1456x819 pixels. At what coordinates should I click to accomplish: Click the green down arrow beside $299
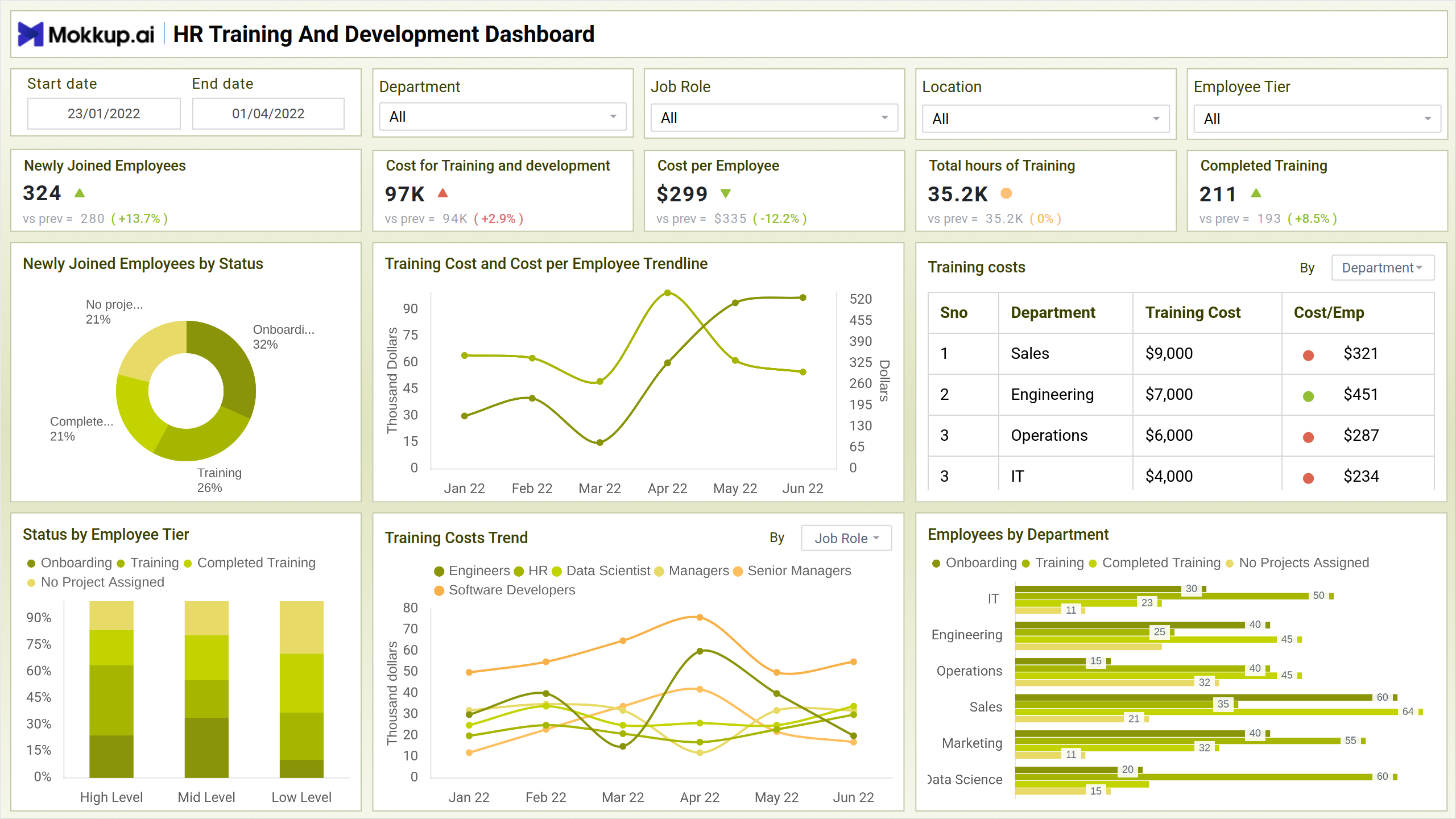click(726, 193)
